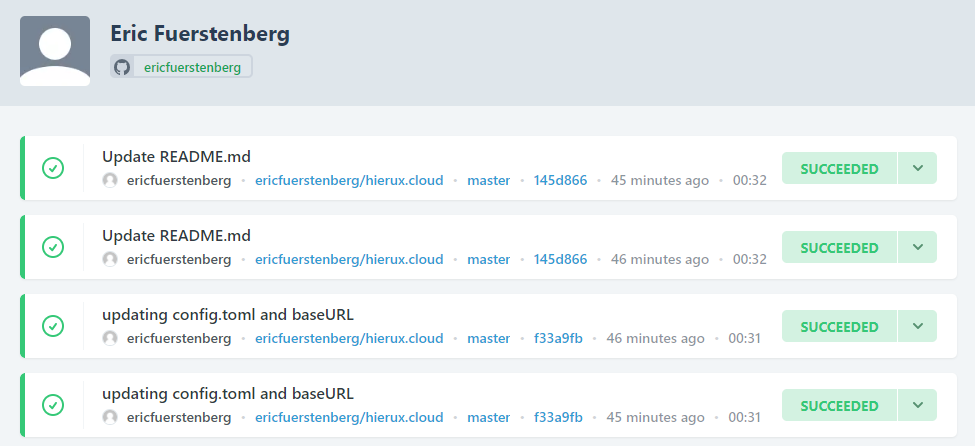Click the GitHub icon beside ericfuerstenberg
Screen dimensions: 975x446
[x=122, y=67]
